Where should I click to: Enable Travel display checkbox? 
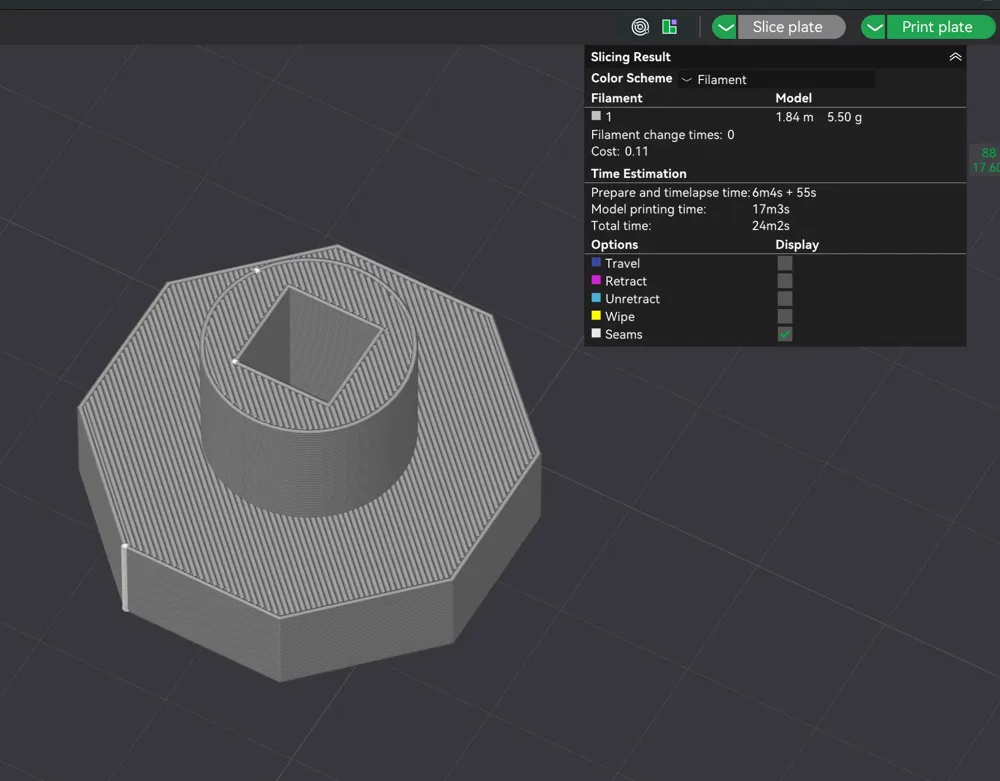[784, 263]
